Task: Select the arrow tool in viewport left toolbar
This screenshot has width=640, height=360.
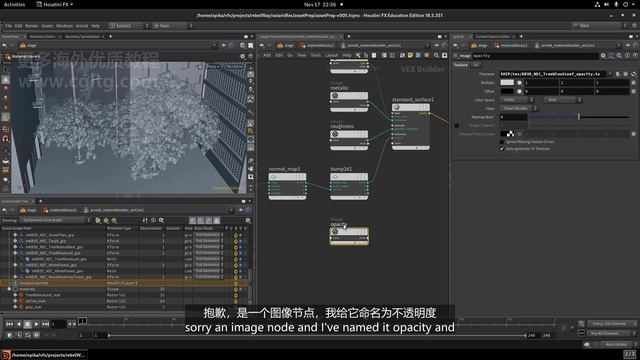Action: 6,69
